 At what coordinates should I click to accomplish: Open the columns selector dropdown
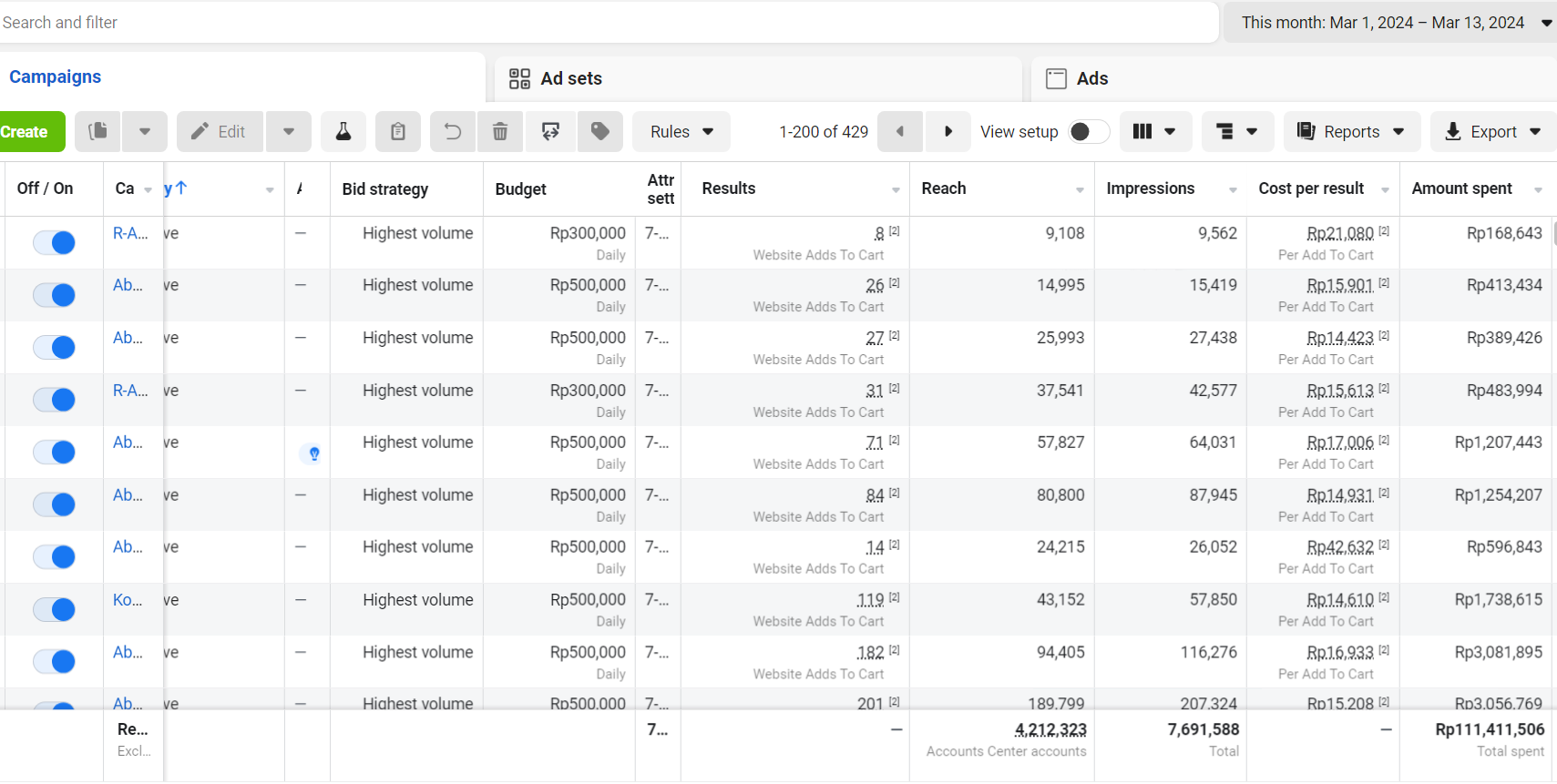point(1154,132)
